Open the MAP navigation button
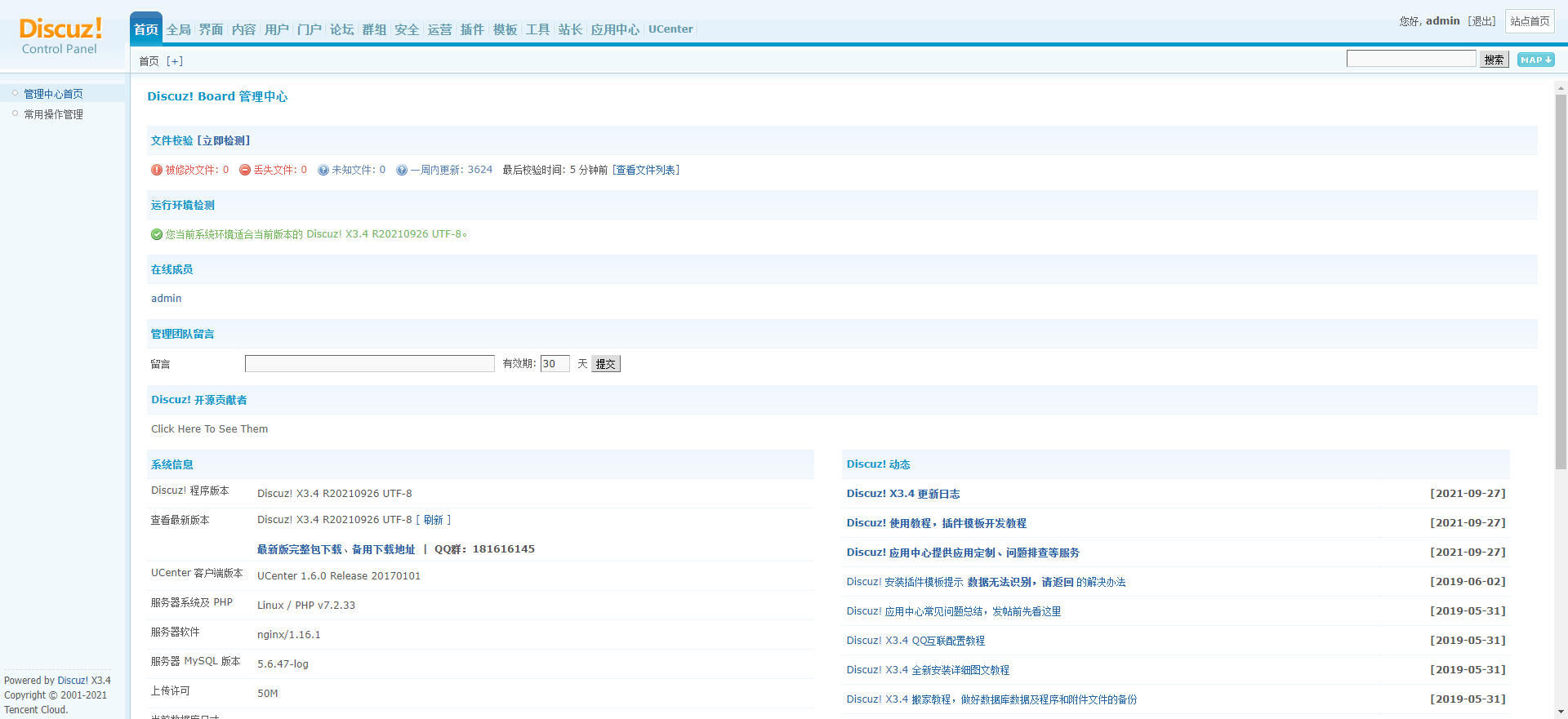Viewport: 1568px width, 719px height. tap(1536, 60)
